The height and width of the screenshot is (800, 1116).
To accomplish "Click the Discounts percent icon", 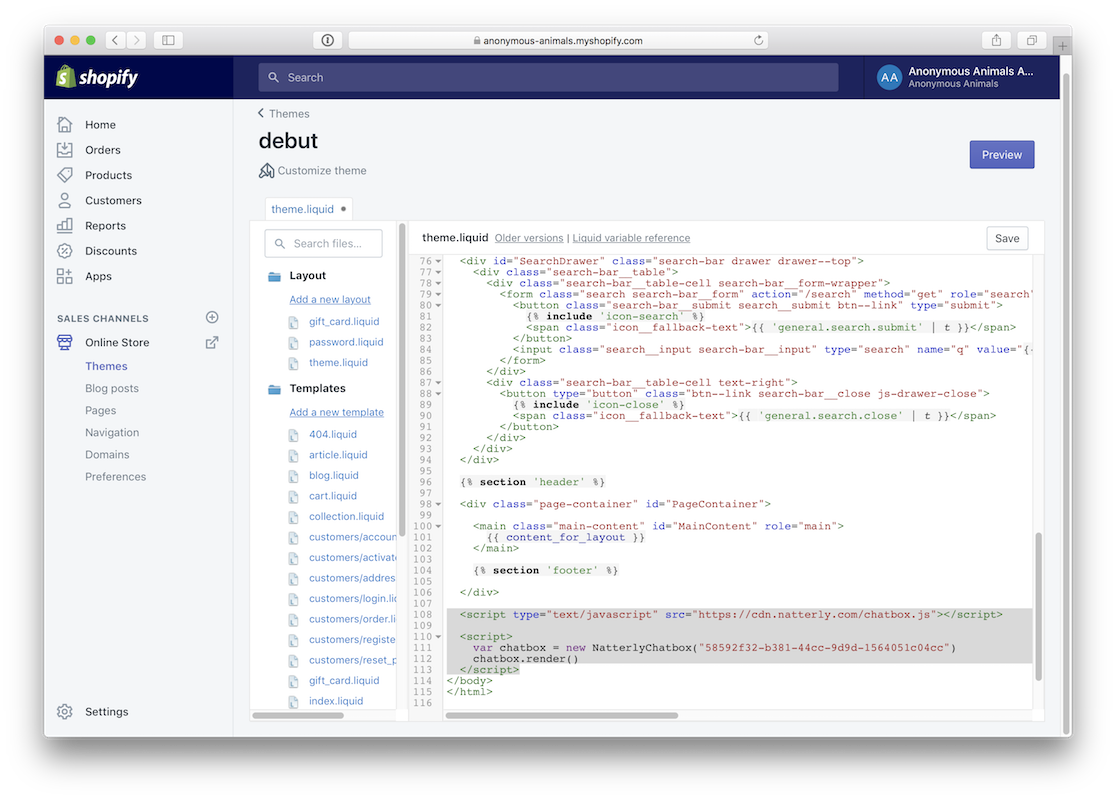I will click(x=65, y=251).
